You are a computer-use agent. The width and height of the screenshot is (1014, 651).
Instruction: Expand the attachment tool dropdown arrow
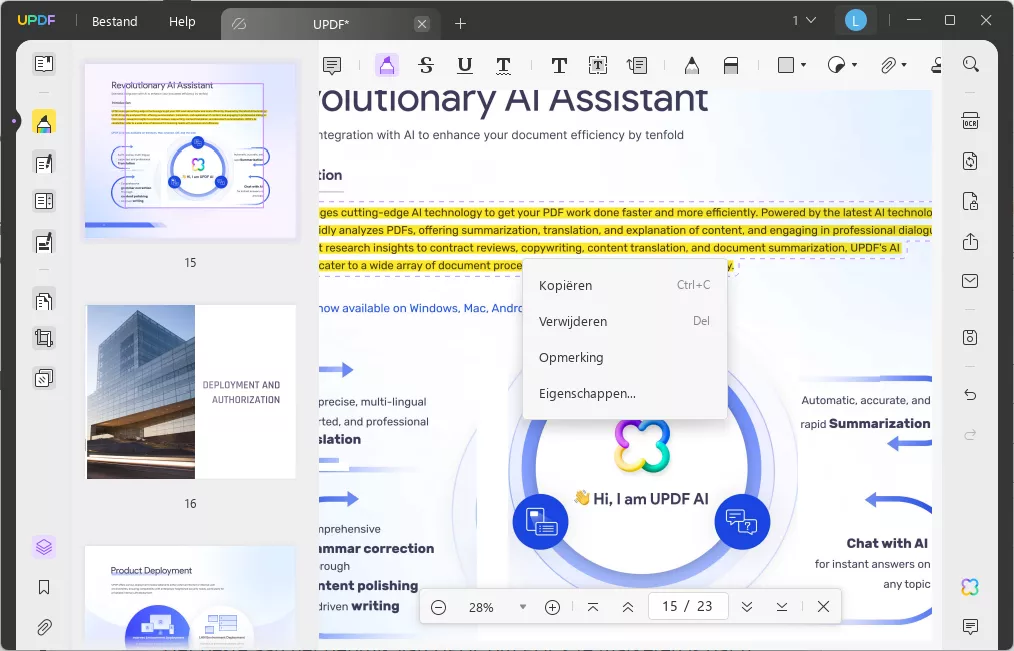tap(904, 65)
